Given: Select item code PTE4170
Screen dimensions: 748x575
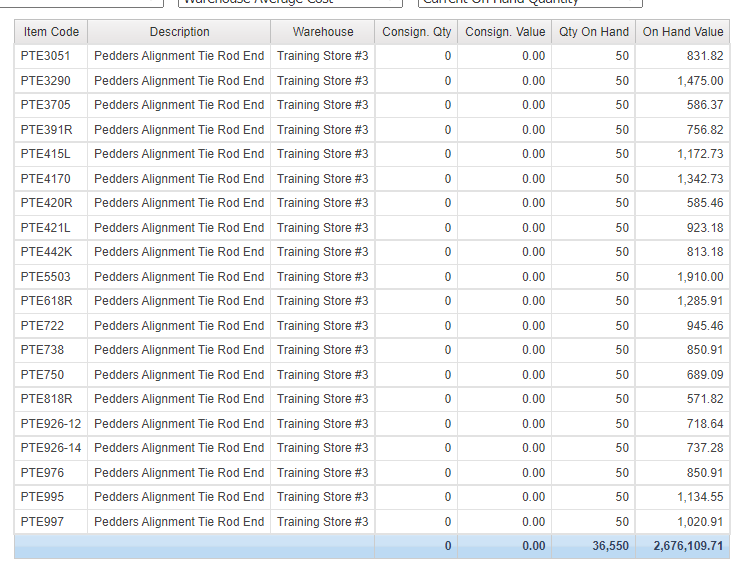Looking at the screenshot, I should (x=45, y=179).
